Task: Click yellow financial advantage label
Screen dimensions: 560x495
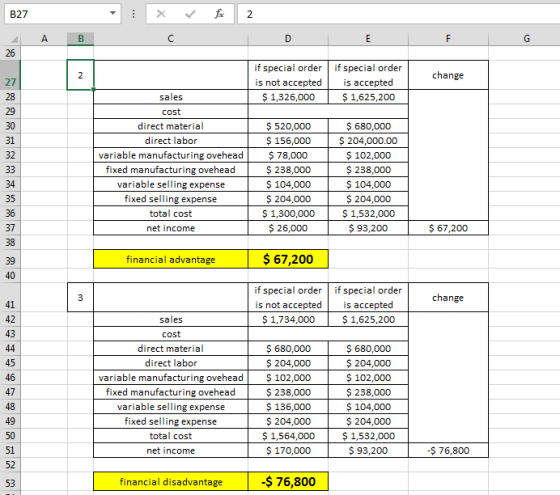Action: click(171, 259)
